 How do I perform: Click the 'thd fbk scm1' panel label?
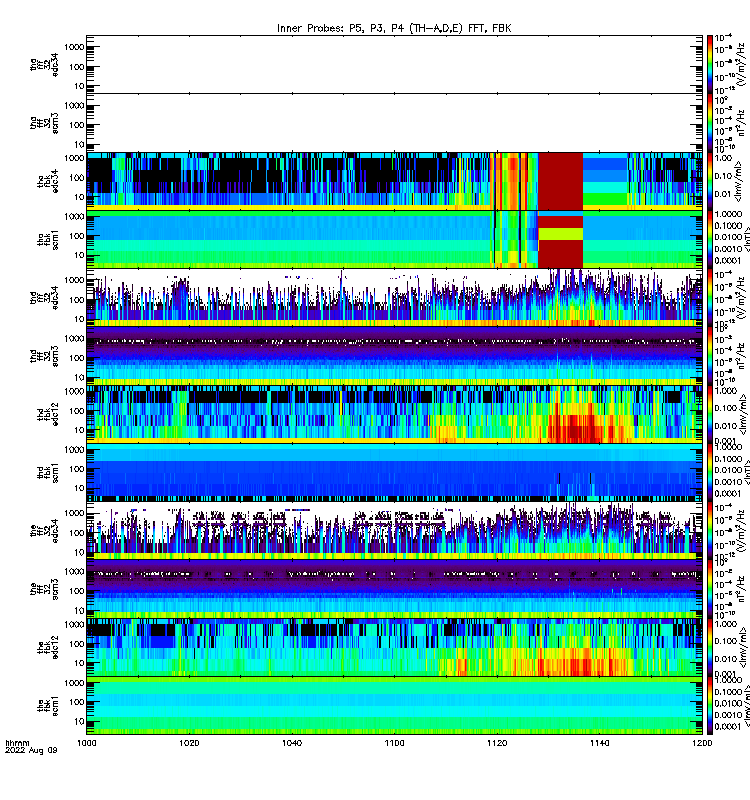tap(48, 472)
